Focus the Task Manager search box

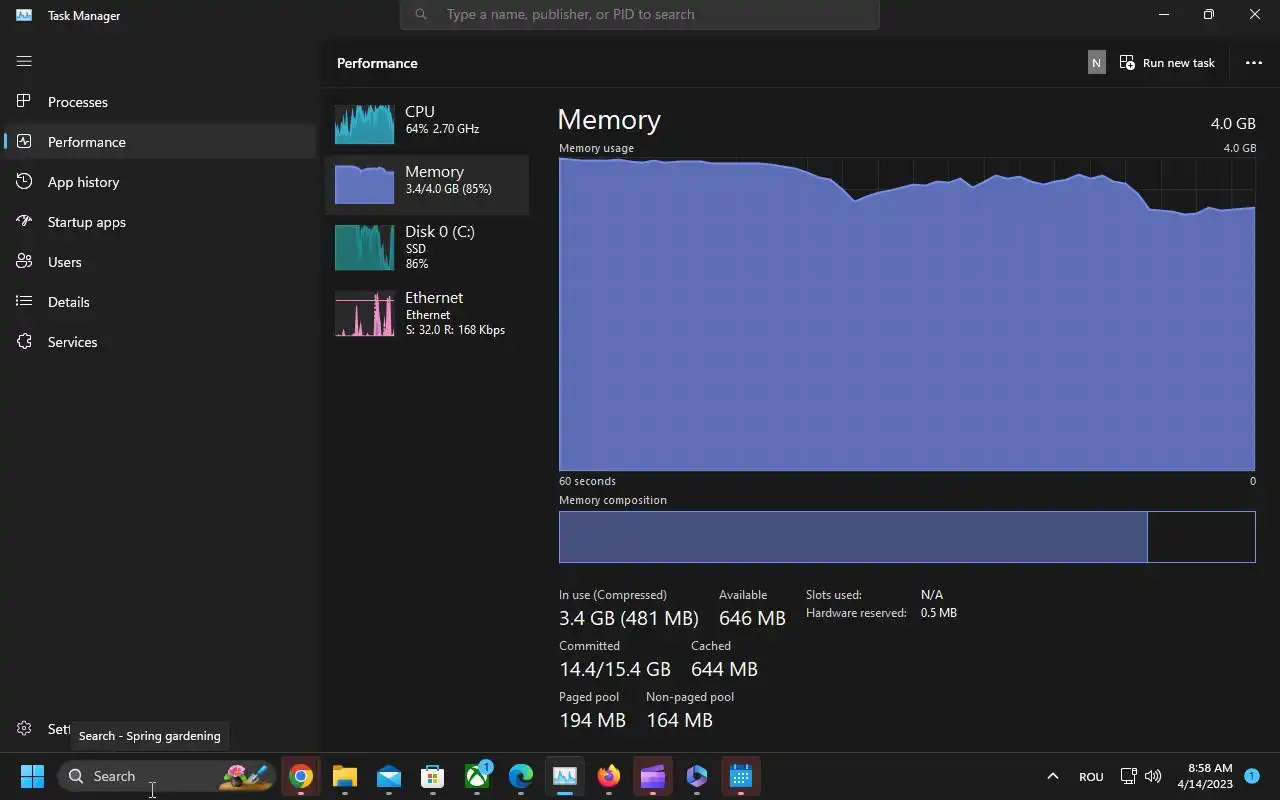click(640, 14)
